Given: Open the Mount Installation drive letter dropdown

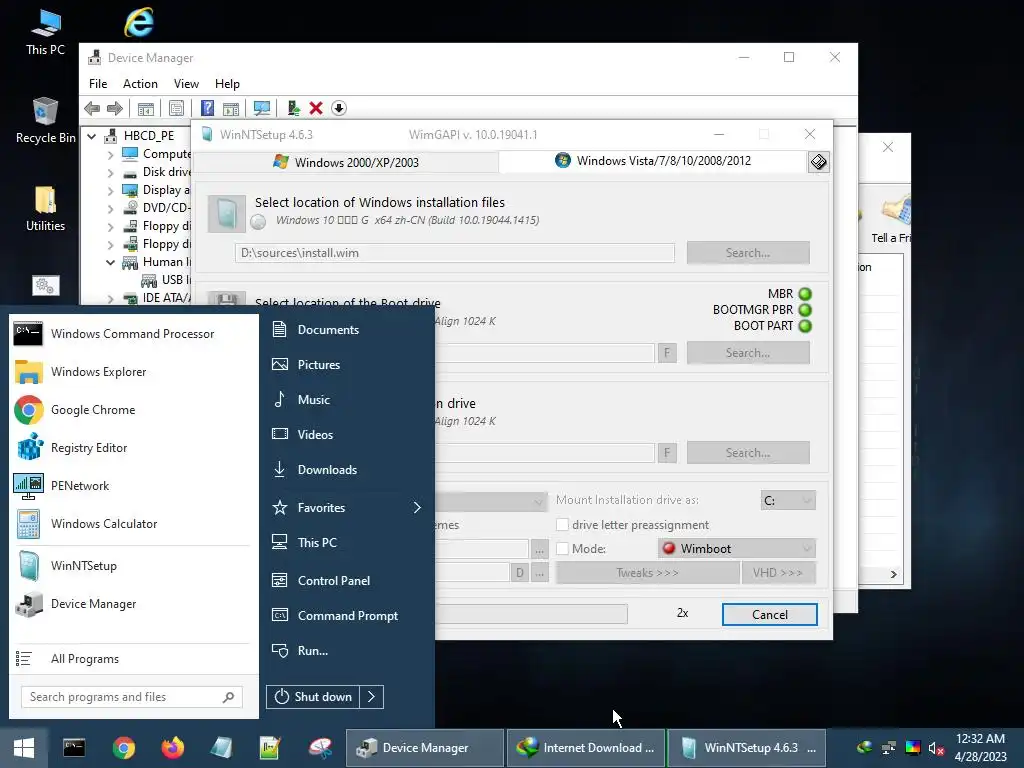Looking at the screenshot, I should click(788, 501).
